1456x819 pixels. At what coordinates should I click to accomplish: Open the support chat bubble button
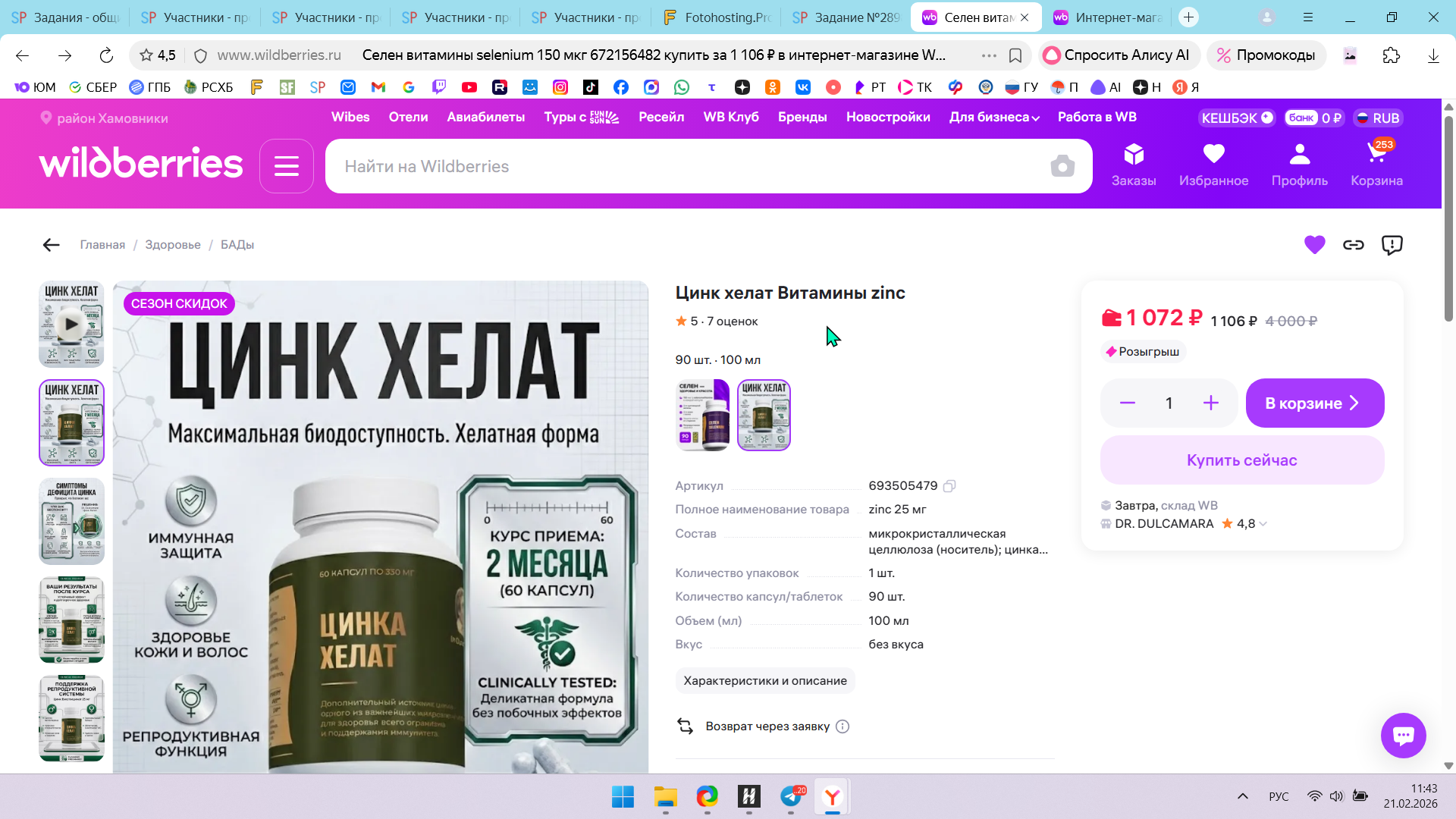(x=1403, y=735)
